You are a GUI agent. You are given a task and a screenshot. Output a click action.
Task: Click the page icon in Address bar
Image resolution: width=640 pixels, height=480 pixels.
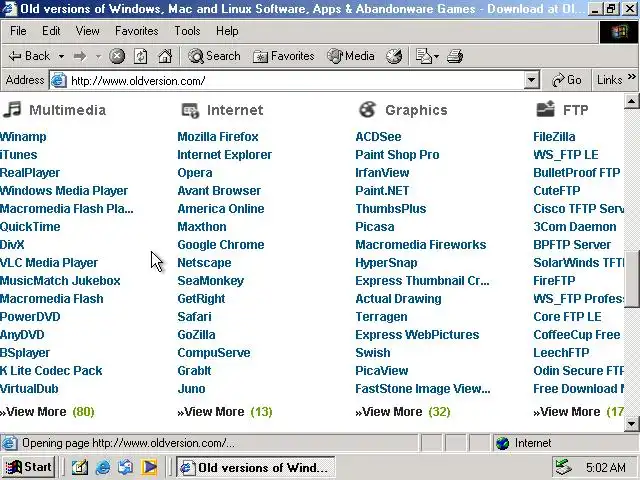pos(58,80)
